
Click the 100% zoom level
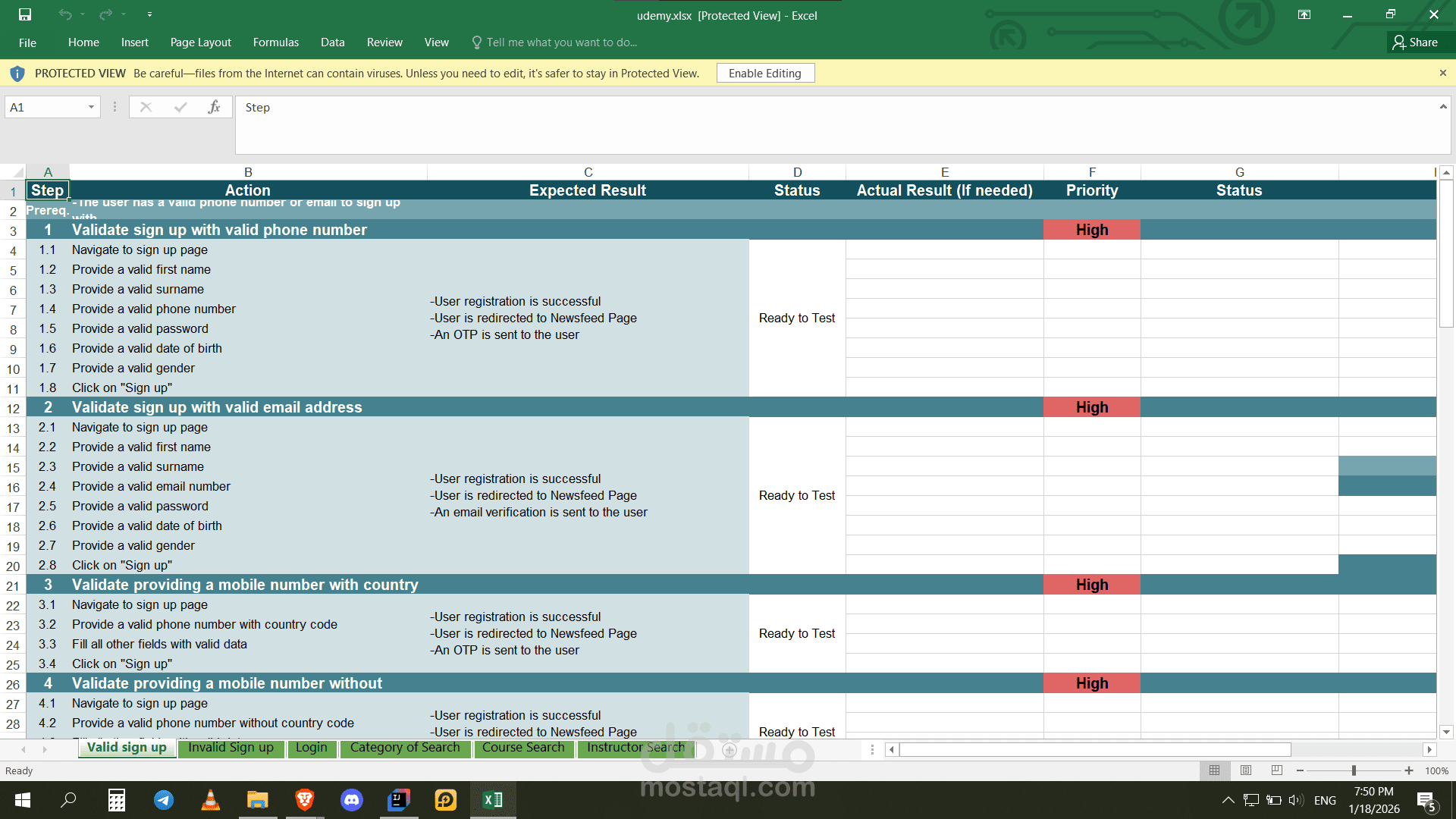1437,770
